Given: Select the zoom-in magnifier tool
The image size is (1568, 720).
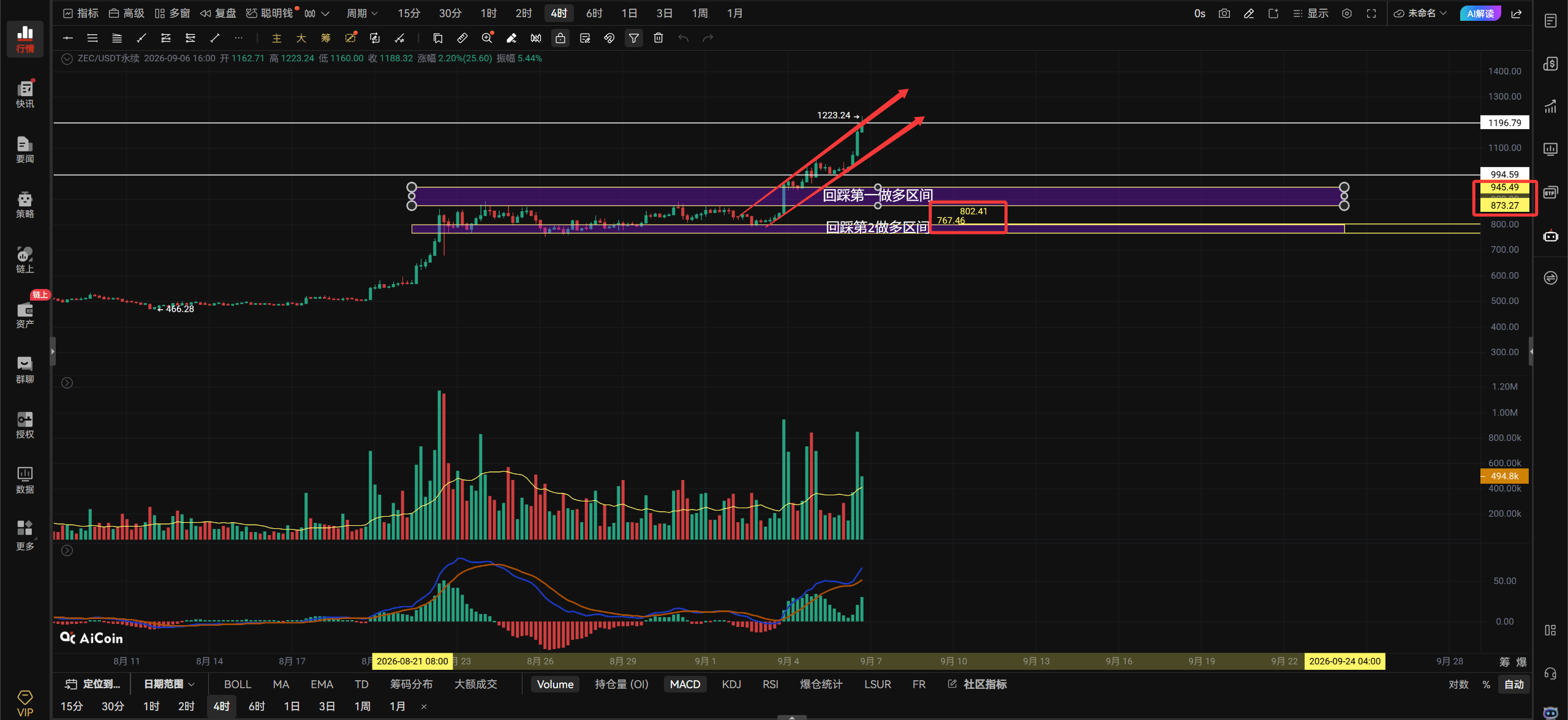Looking at the screenshot, I should coord(487,38).
